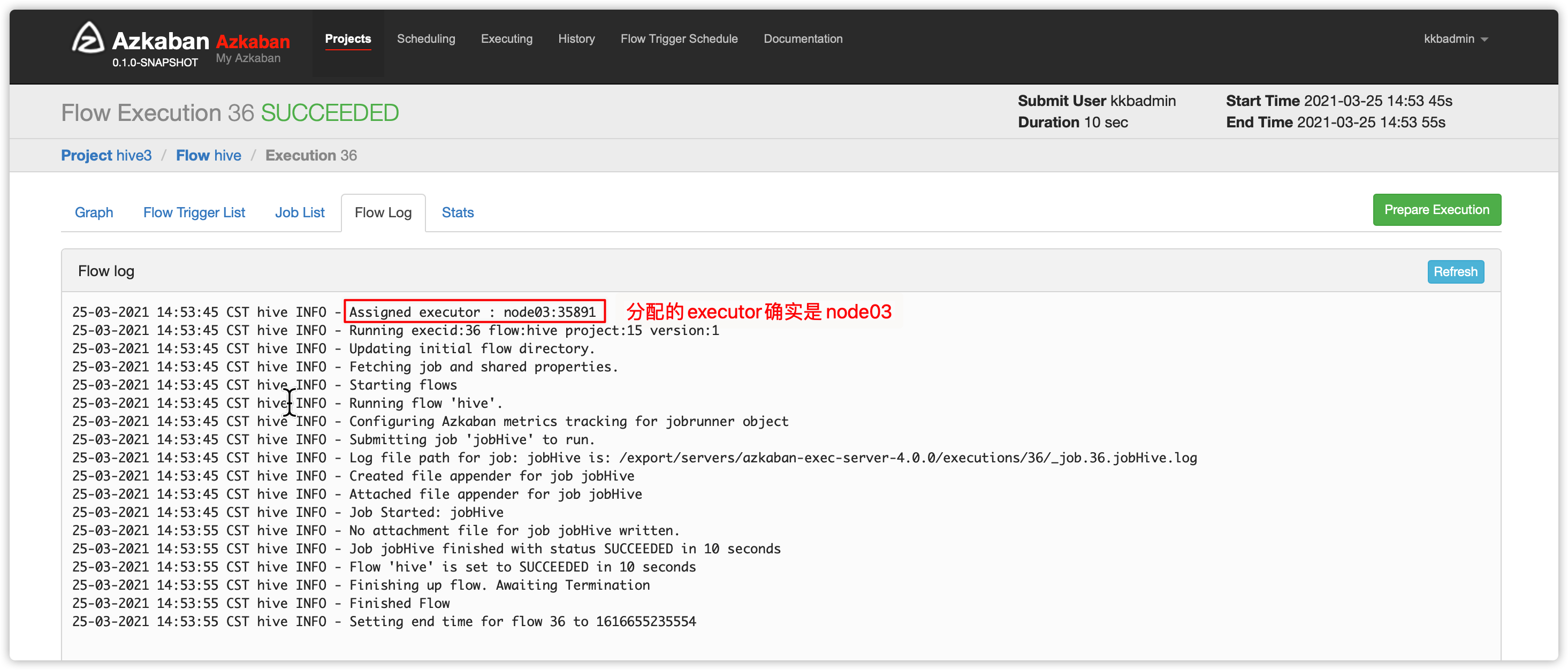This screenshot has height=670, width=1568.
Task: Click the Duration 10 sec text
Action: [x=1073, y=123]
